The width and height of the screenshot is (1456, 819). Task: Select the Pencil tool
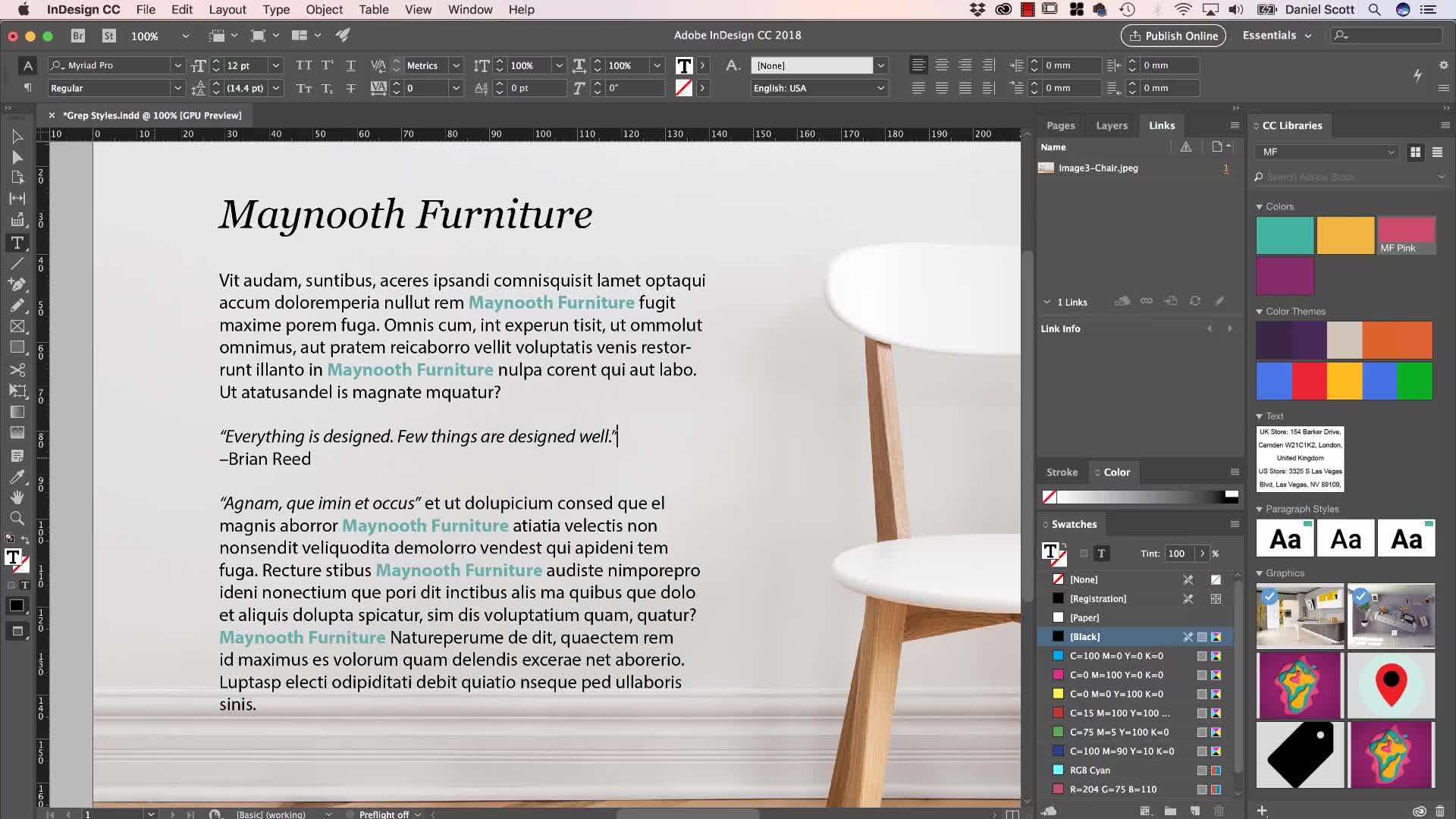(x=17, y=306)
